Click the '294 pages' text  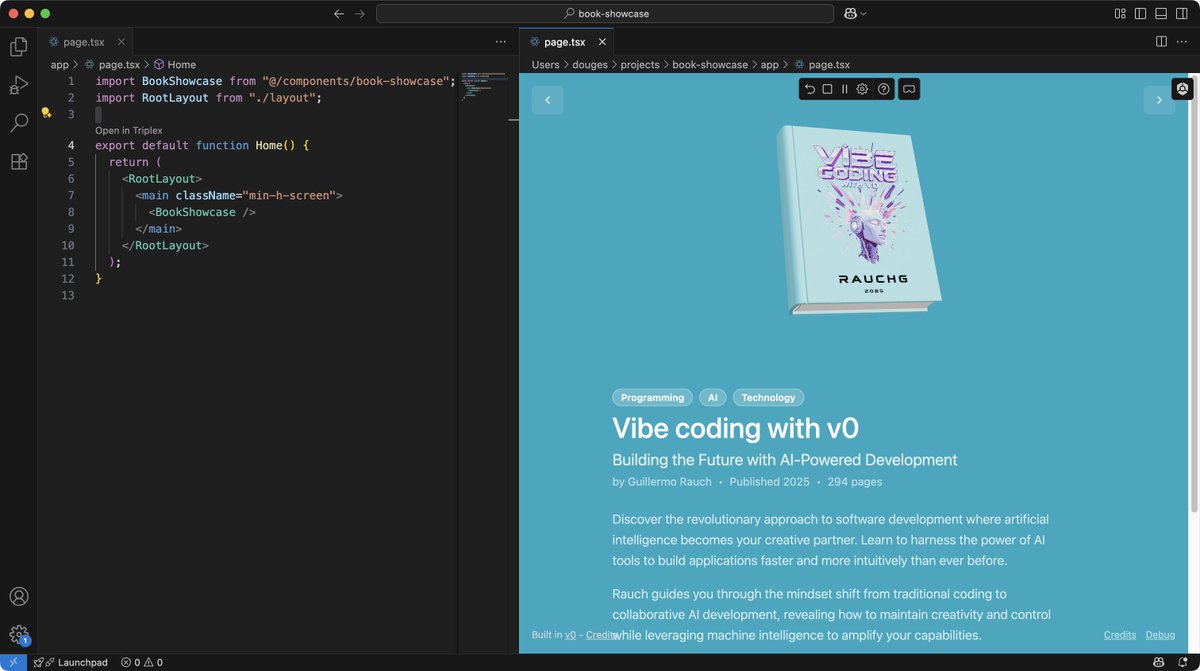[x=855, y=481]
